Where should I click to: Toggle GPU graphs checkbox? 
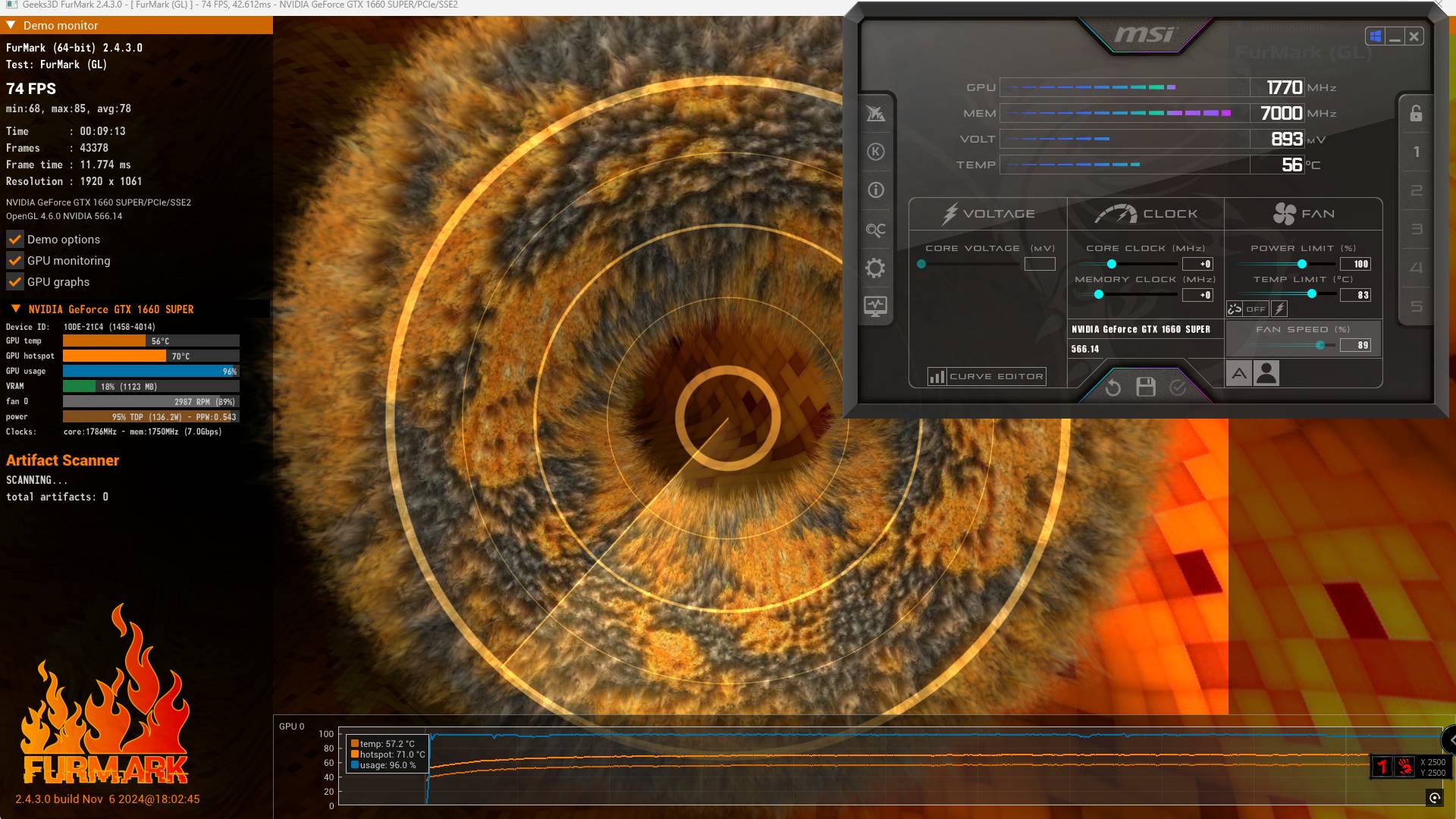tap(14, 281)
